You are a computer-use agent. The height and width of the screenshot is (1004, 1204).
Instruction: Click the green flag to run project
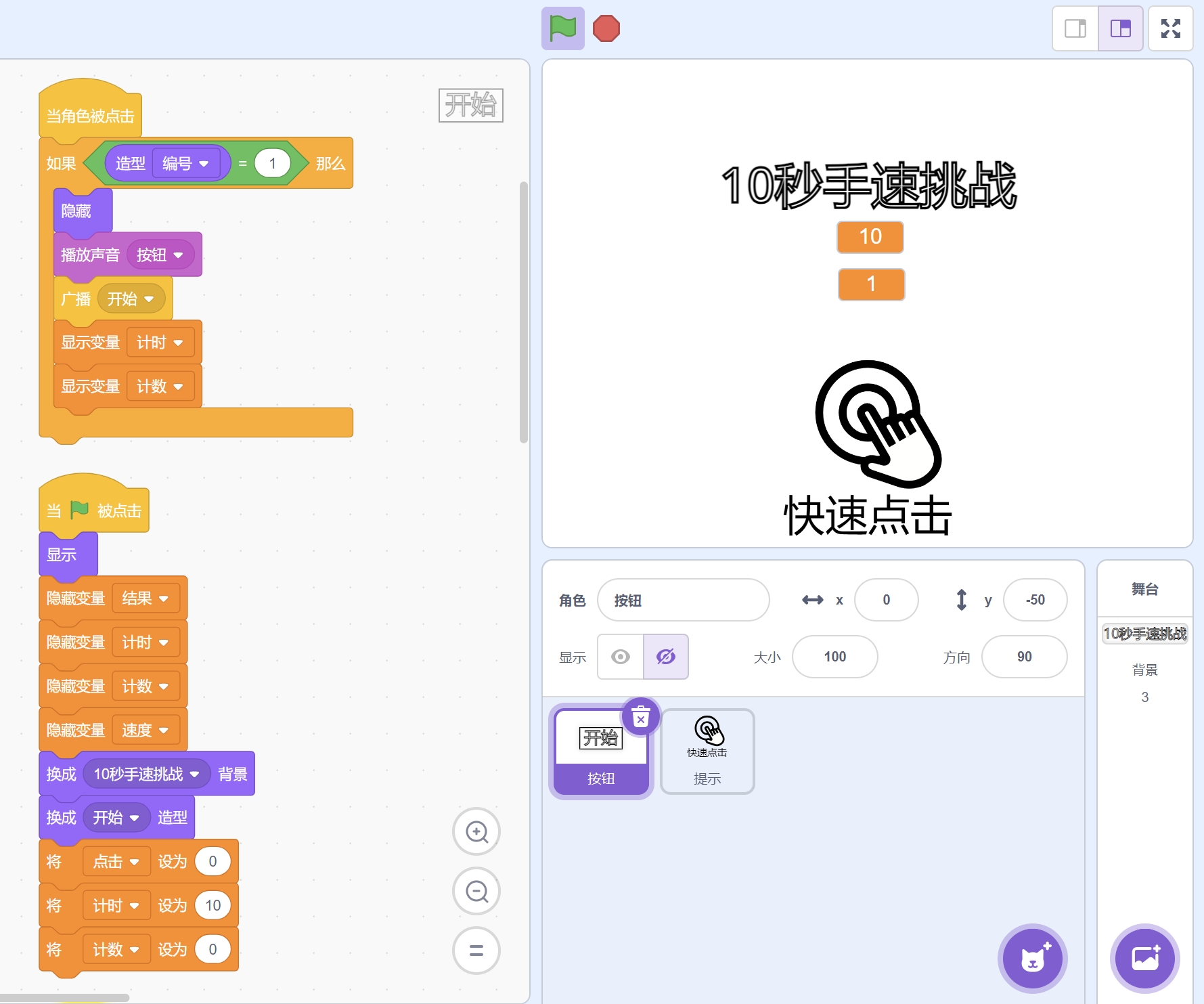pyautogui.click(x=562, y=28)
